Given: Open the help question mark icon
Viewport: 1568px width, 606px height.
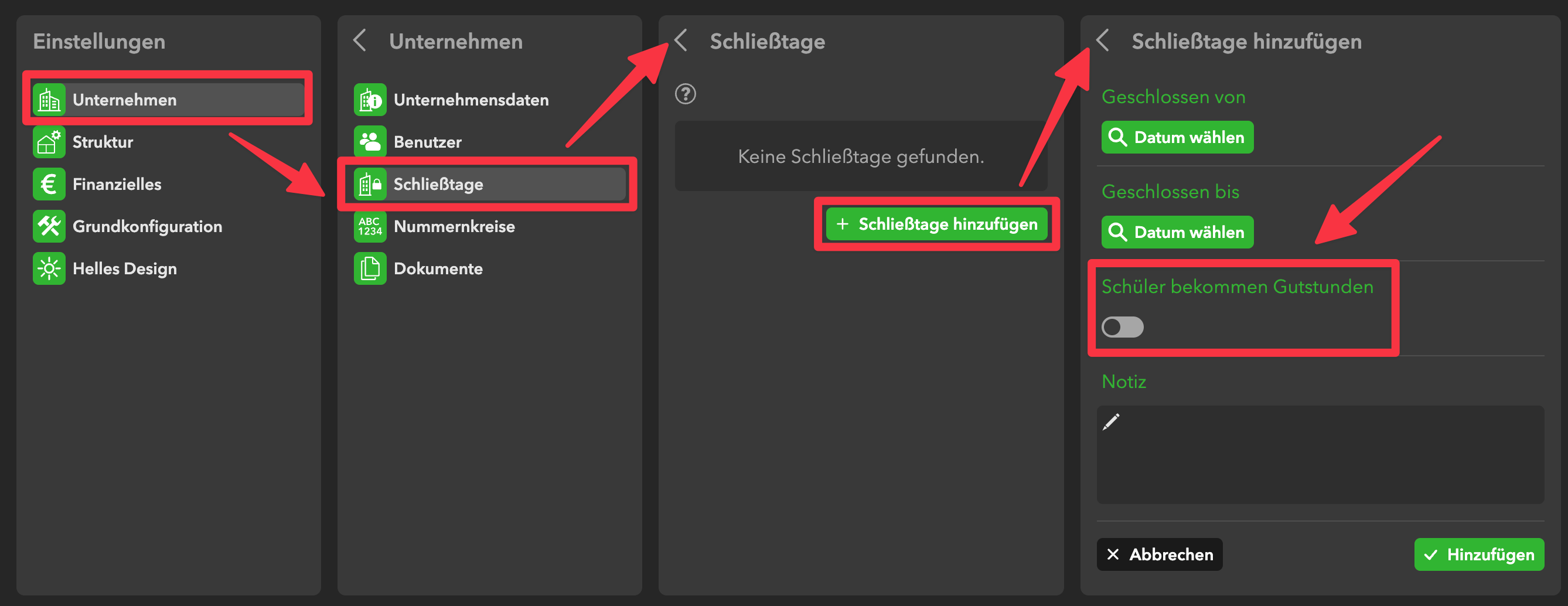Looking at the screenshot, I should pyautogui.click(x=686, y=94).
